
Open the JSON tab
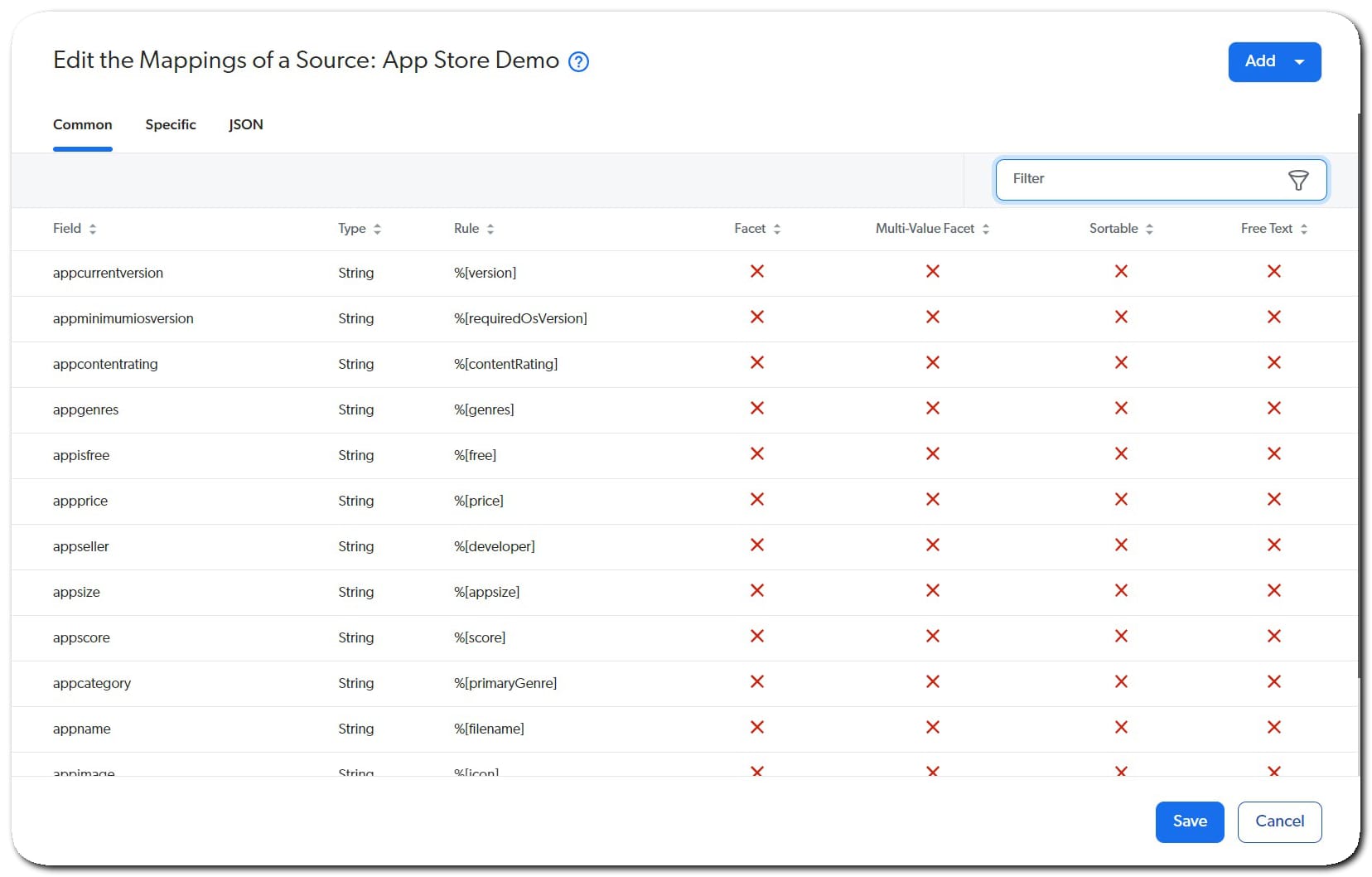[245, 124]
